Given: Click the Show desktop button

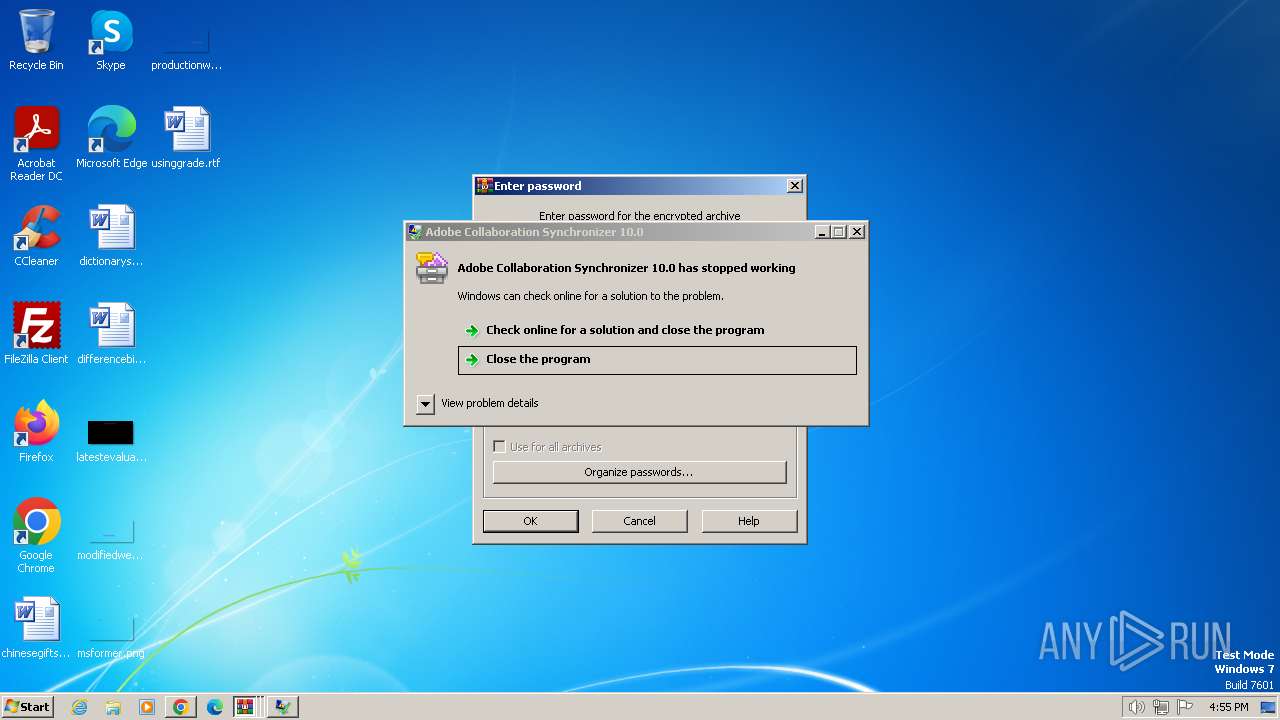Looking at the screenshot, I should [1269, 707].
